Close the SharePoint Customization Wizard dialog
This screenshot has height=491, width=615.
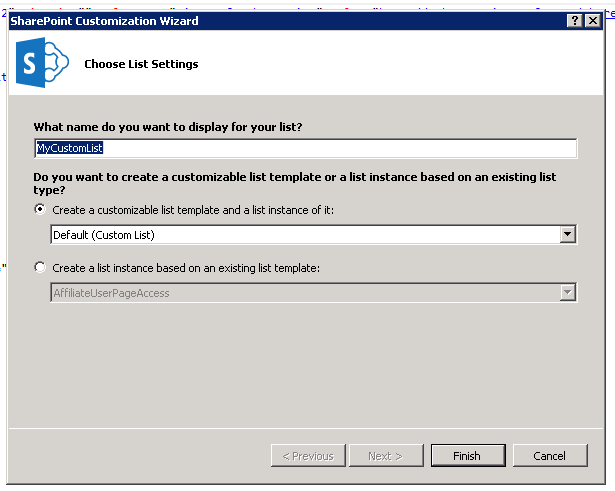(593, 21)
